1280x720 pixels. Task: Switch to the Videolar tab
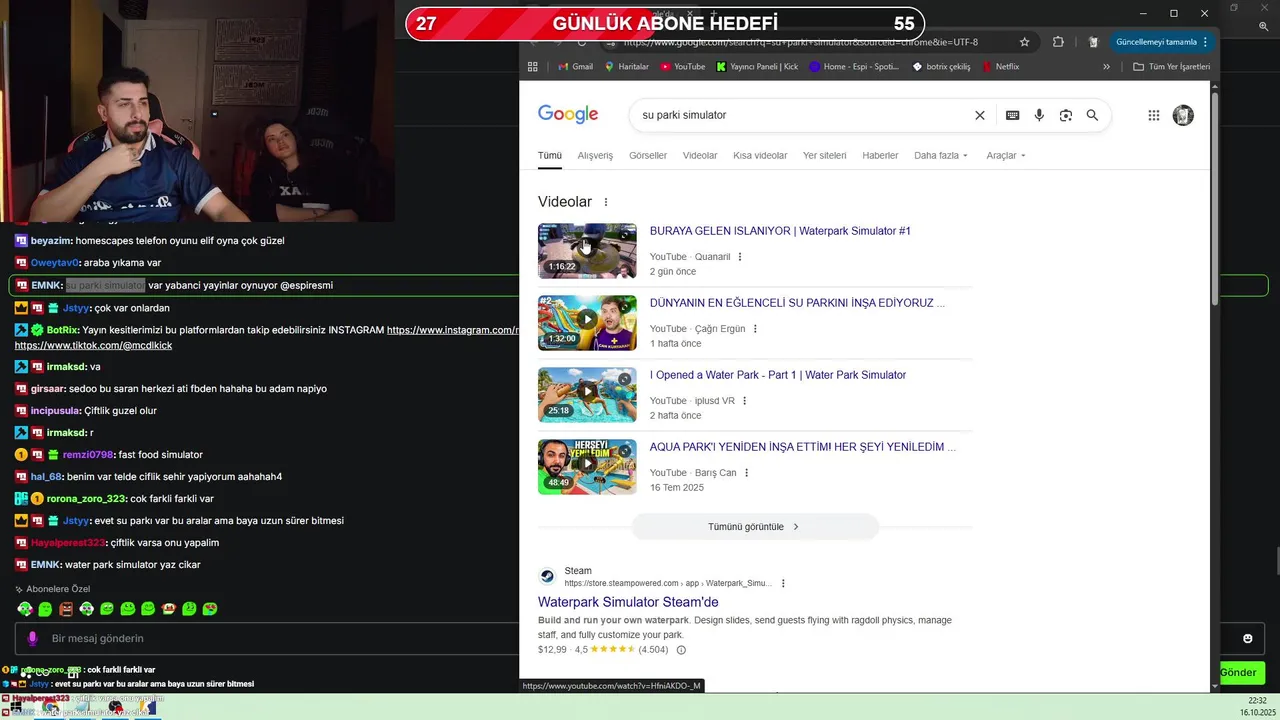[x=700, y=156]
